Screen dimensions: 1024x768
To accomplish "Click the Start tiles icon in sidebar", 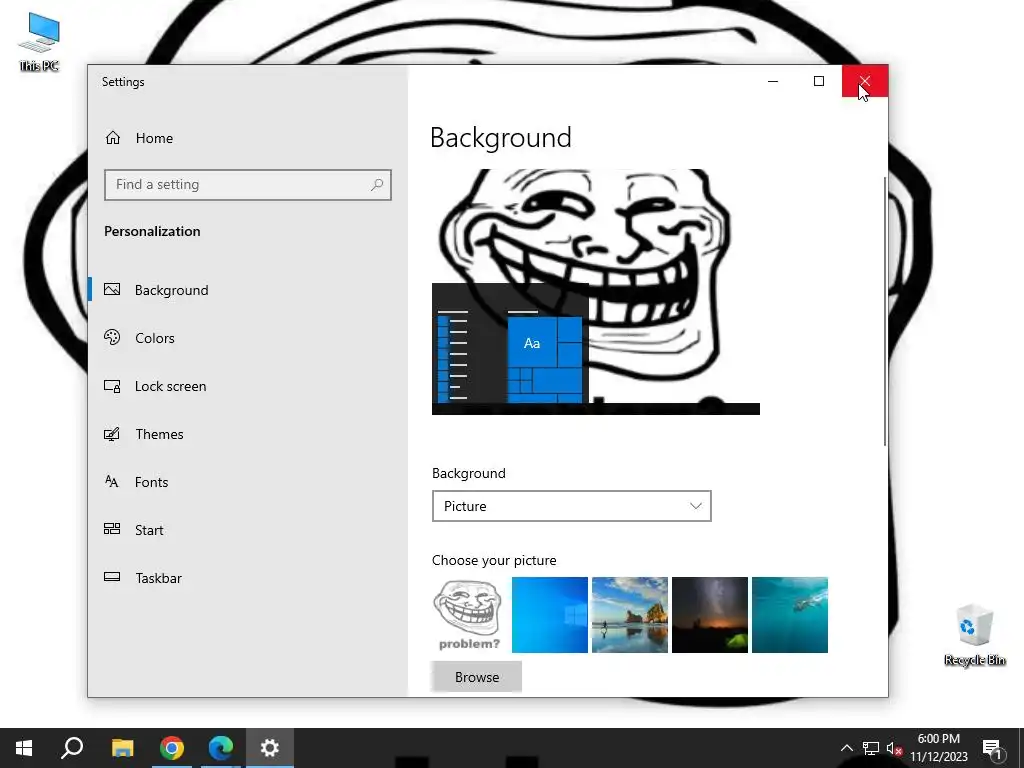I will click(112, 529).
